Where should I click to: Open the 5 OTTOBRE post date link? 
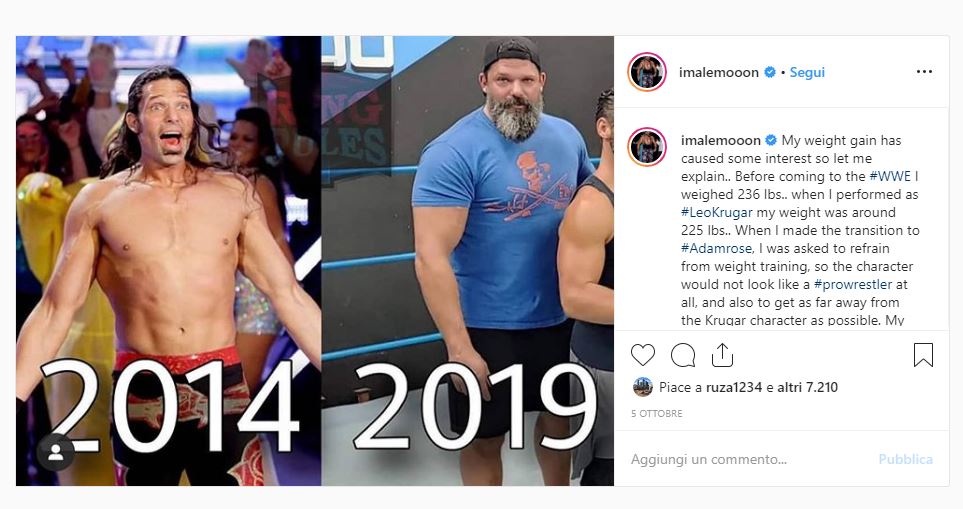(657, 414)
